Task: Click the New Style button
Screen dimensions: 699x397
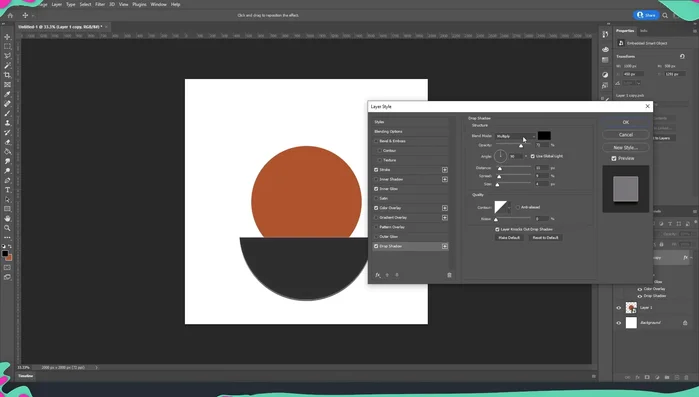Action: 625,147
